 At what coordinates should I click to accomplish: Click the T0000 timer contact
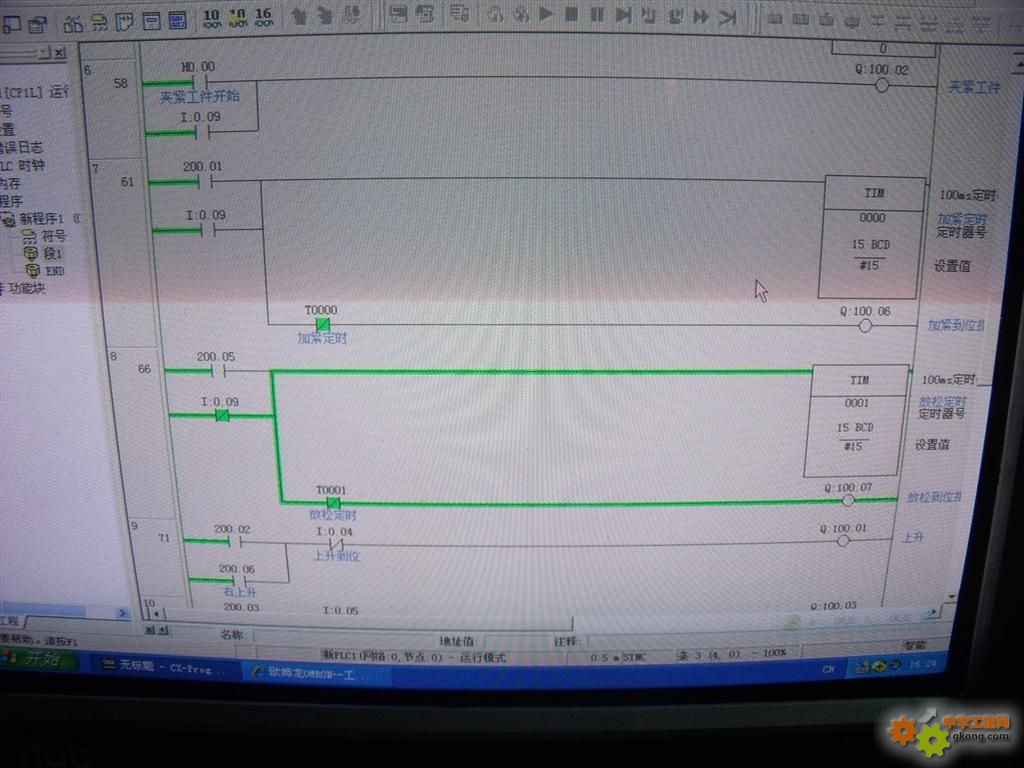pyautogui.click(x=322, y=324)
